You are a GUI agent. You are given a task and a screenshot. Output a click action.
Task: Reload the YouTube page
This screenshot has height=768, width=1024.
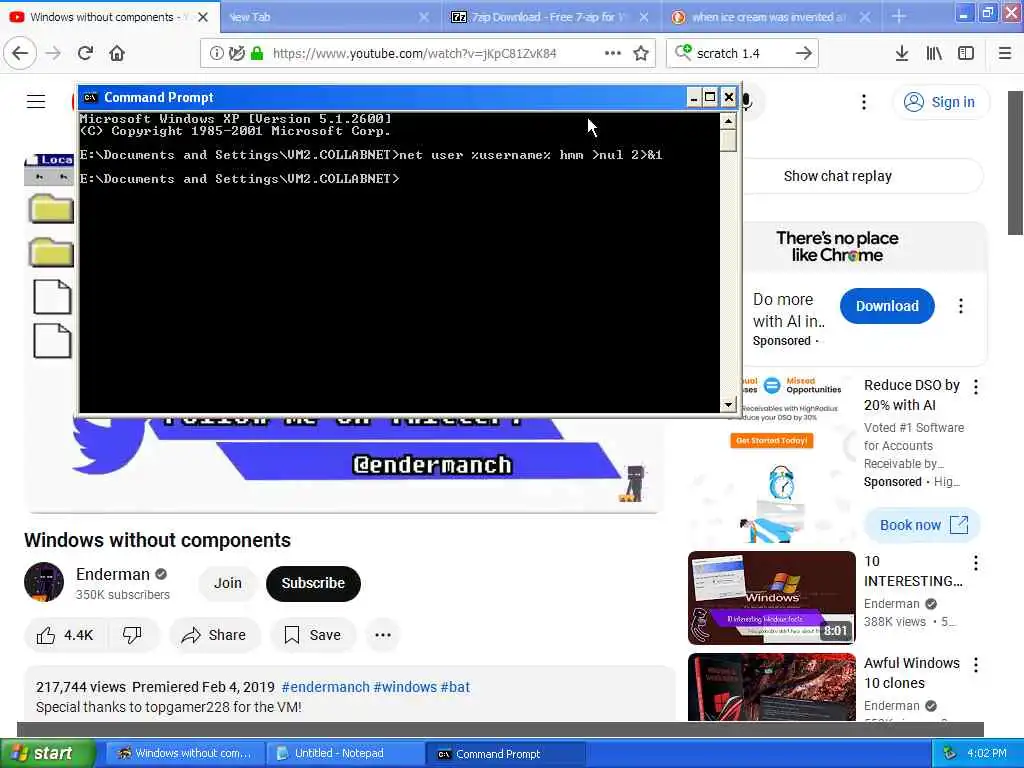pyautogui.click(x=85, y=53)
